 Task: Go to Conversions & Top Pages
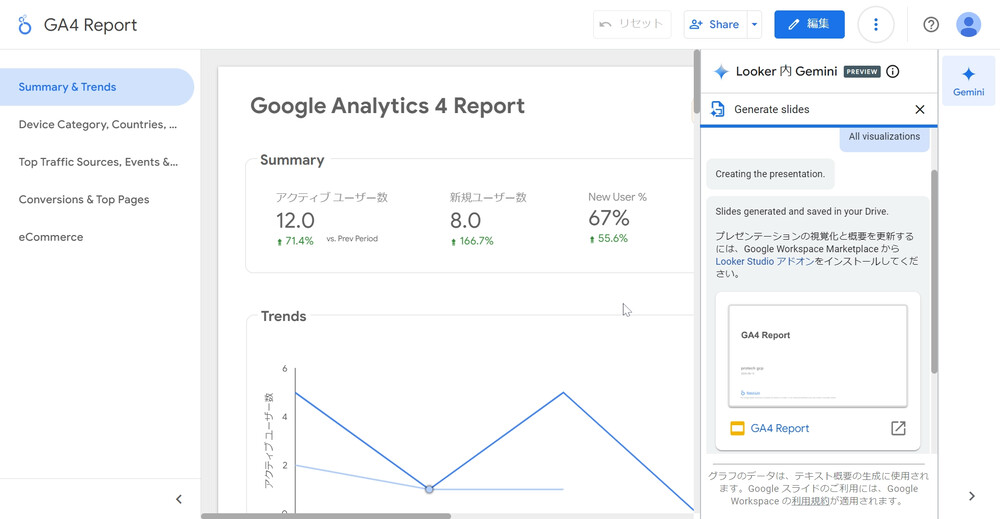click(x=84, y=200)
